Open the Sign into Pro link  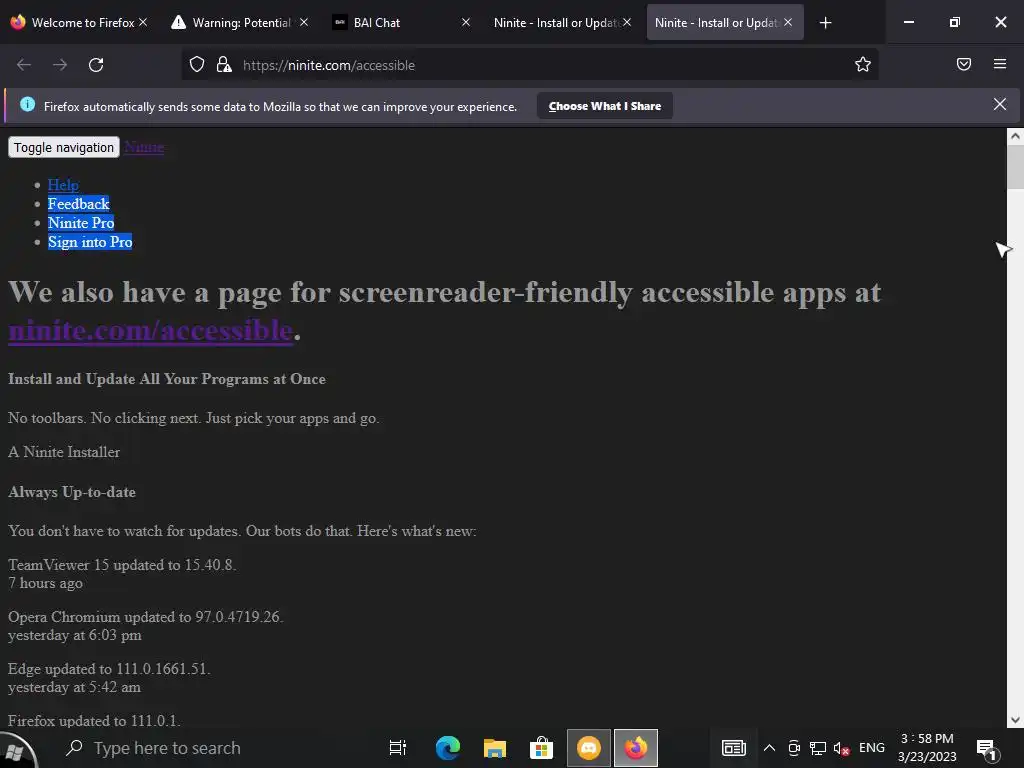[x=90, y=242]
